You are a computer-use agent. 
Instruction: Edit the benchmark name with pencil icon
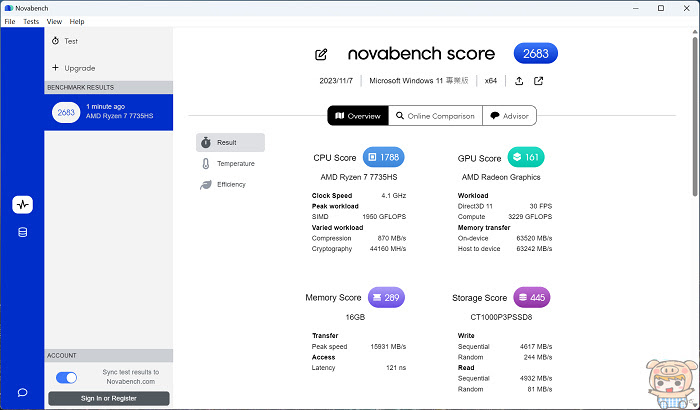tap(321, 54)
